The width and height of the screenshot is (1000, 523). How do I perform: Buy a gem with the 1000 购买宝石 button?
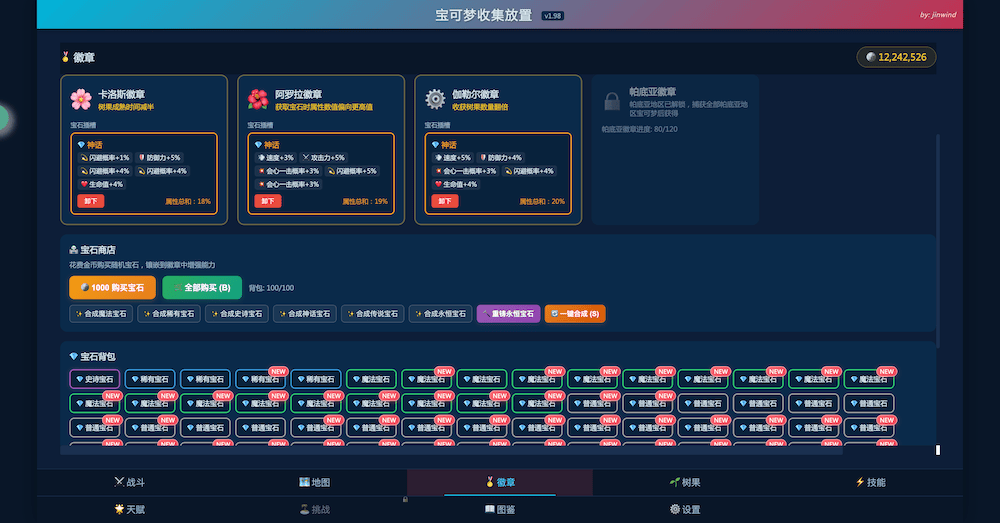point(112,288)
